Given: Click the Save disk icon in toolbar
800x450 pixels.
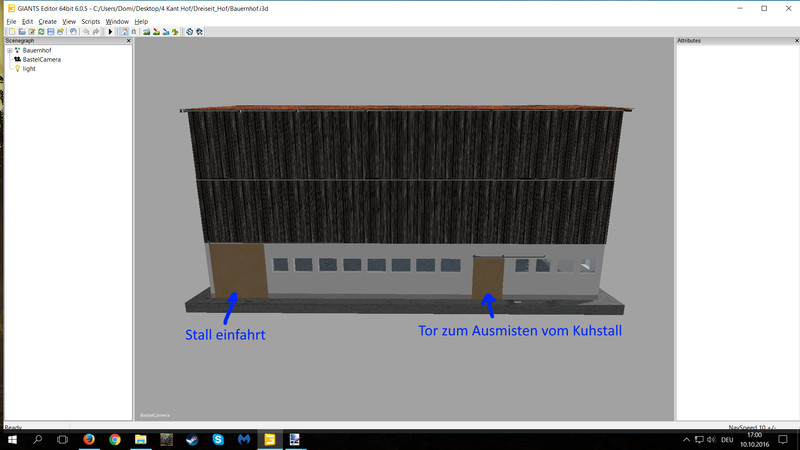Looking at the screenshot, I should [x=50, y=32].
